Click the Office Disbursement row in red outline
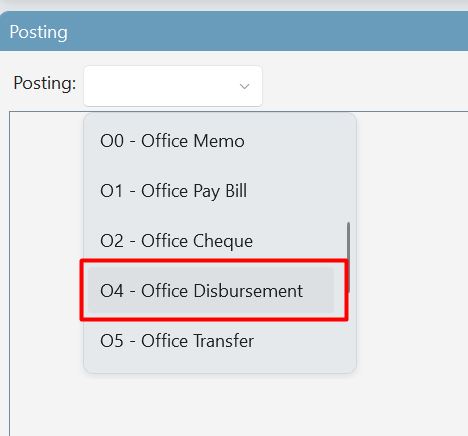The height and width of the screenshot is (436, 468). [211, 290]
